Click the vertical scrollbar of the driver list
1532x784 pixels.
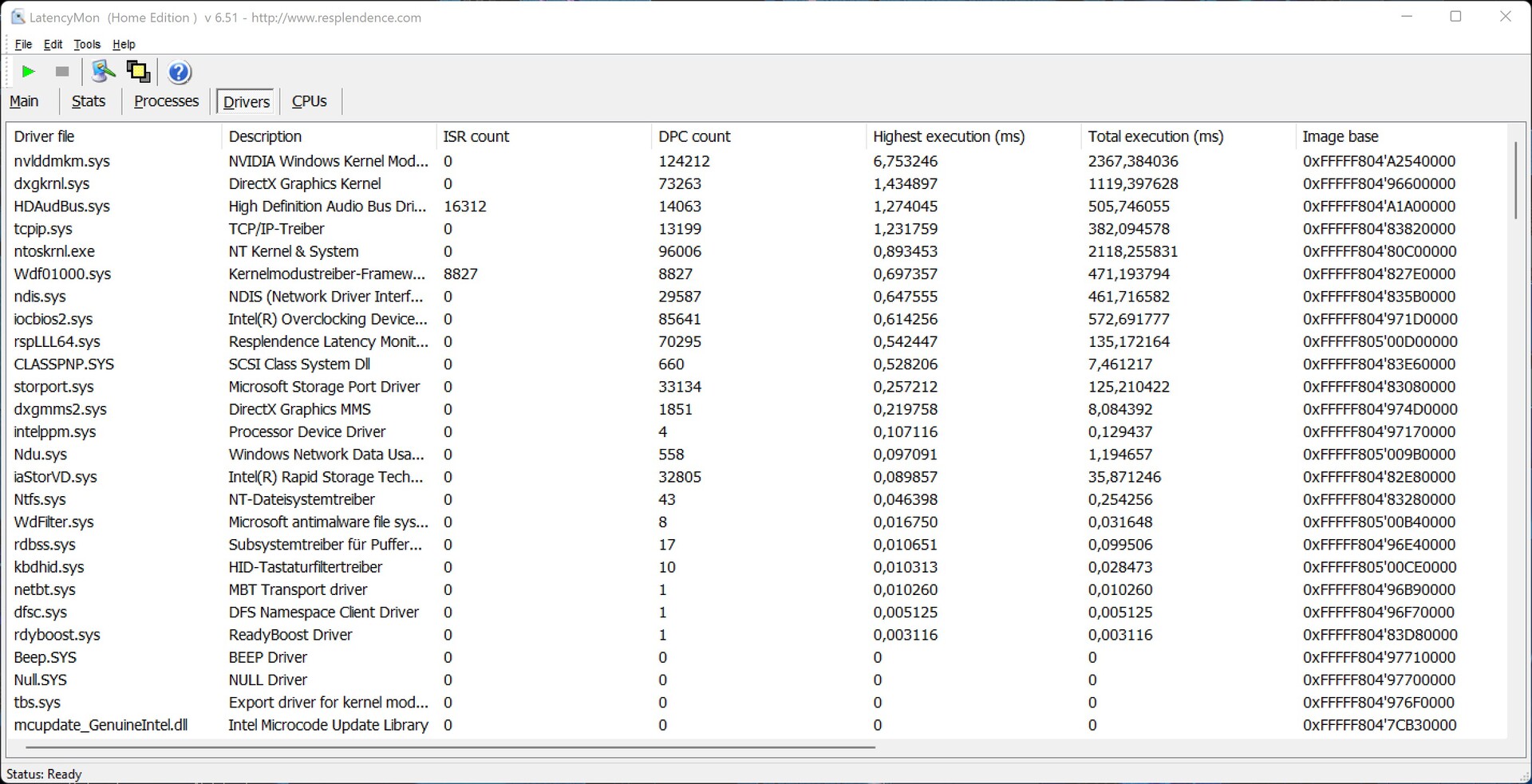click(x=1516, y=180)
